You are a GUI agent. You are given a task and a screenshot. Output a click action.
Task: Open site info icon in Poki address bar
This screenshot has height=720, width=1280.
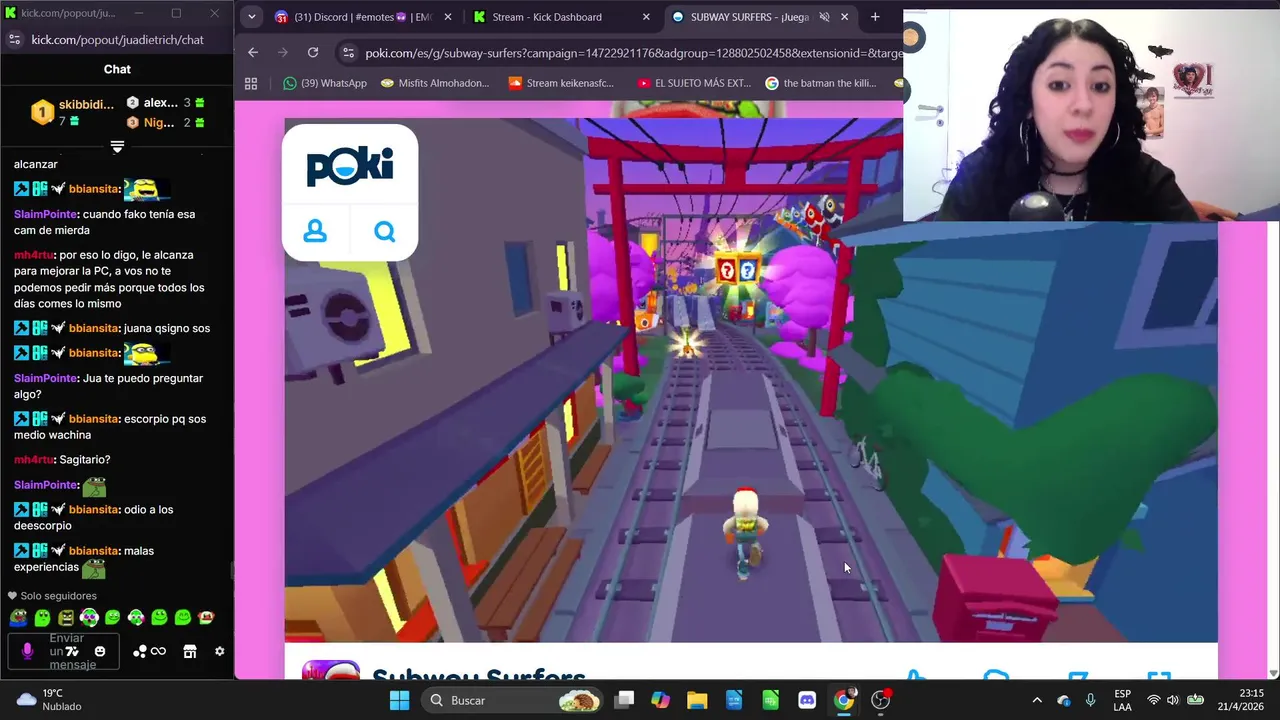(347, 53)
